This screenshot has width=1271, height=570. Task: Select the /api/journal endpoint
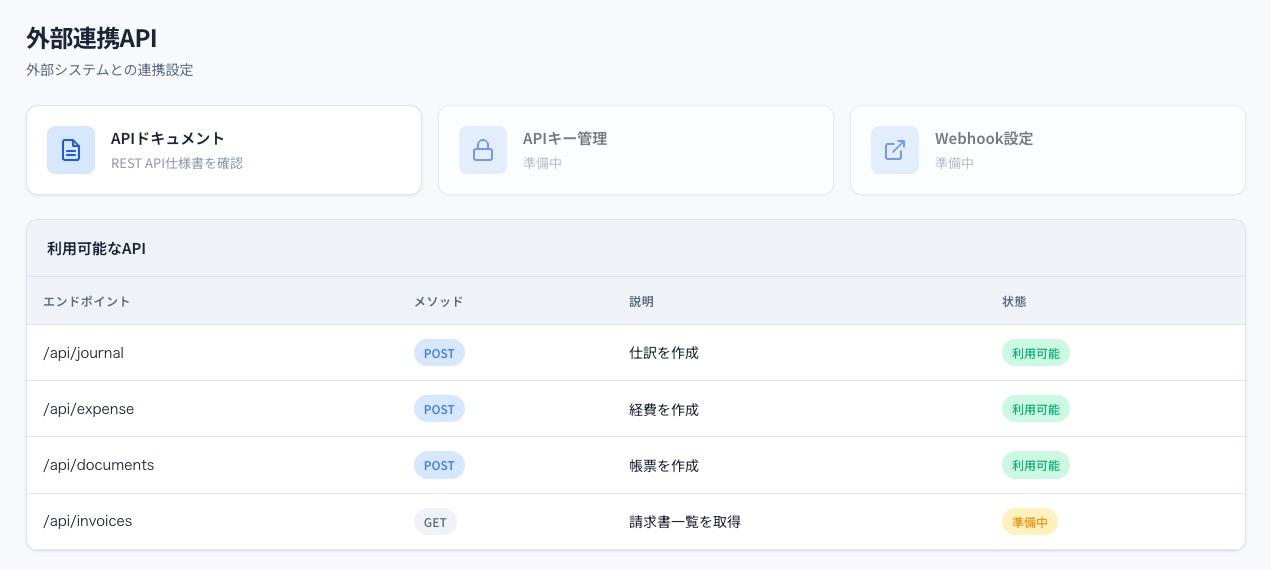84,353
